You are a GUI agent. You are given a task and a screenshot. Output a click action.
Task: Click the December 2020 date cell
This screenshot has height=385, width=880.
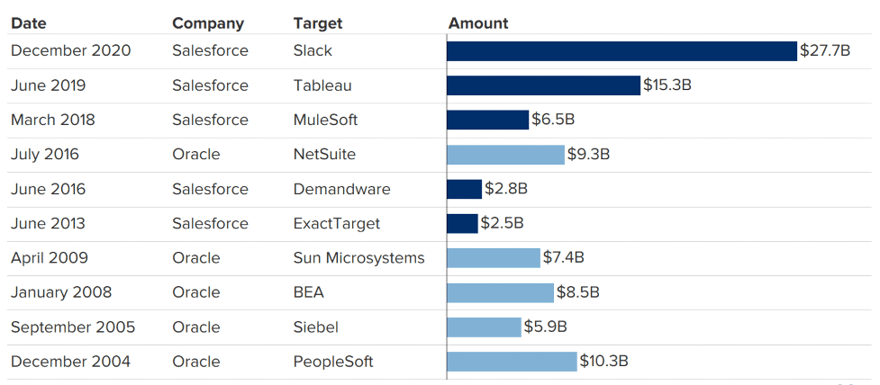click(x=71, y=51)
